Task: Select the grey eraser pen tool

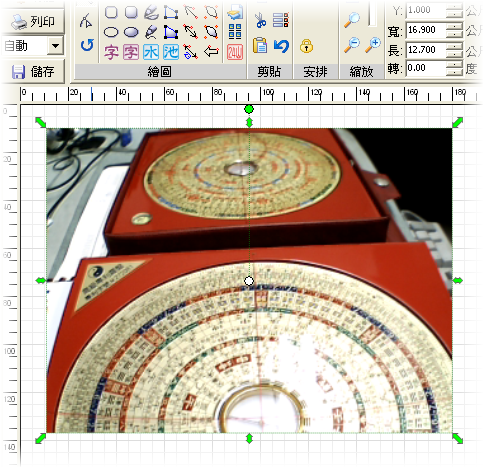Action: click(x=151, y=13)
